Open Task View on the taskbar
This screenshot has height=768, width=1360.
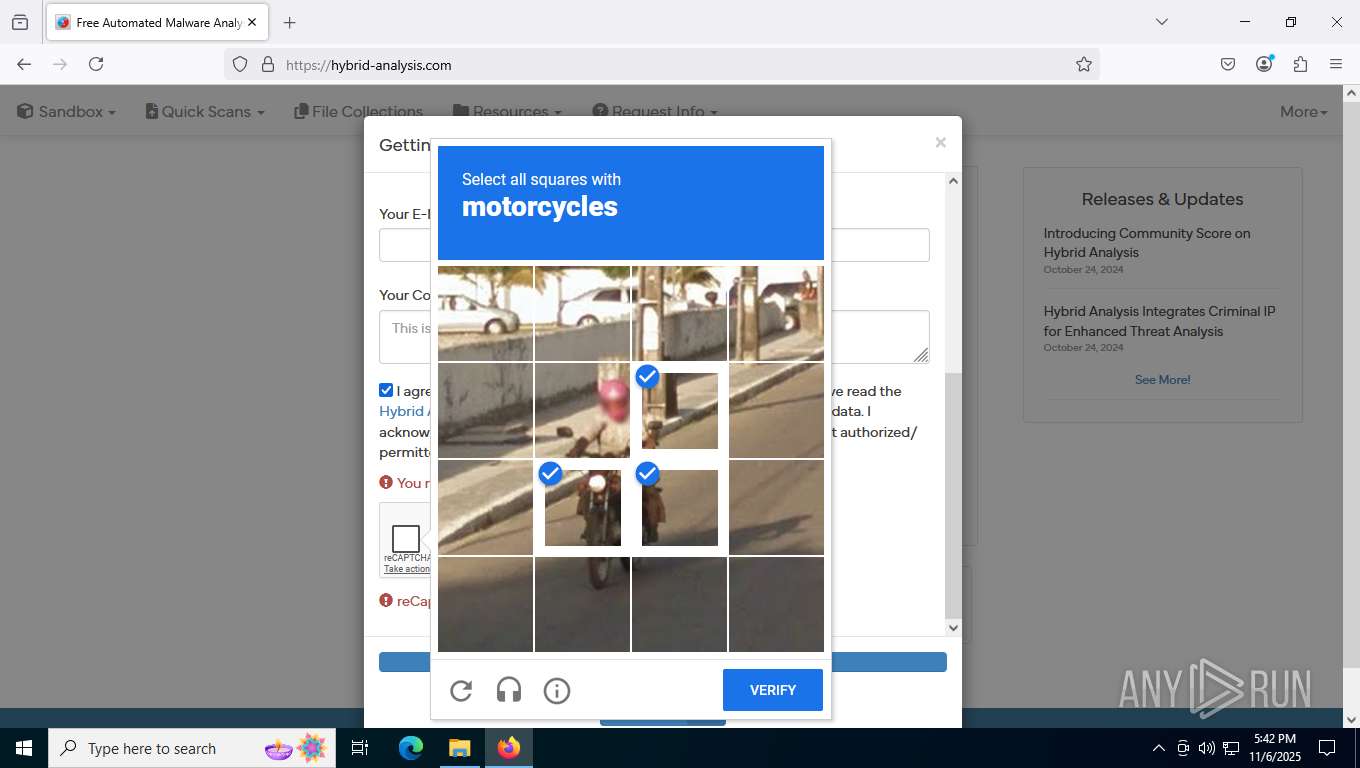point(360,748)
